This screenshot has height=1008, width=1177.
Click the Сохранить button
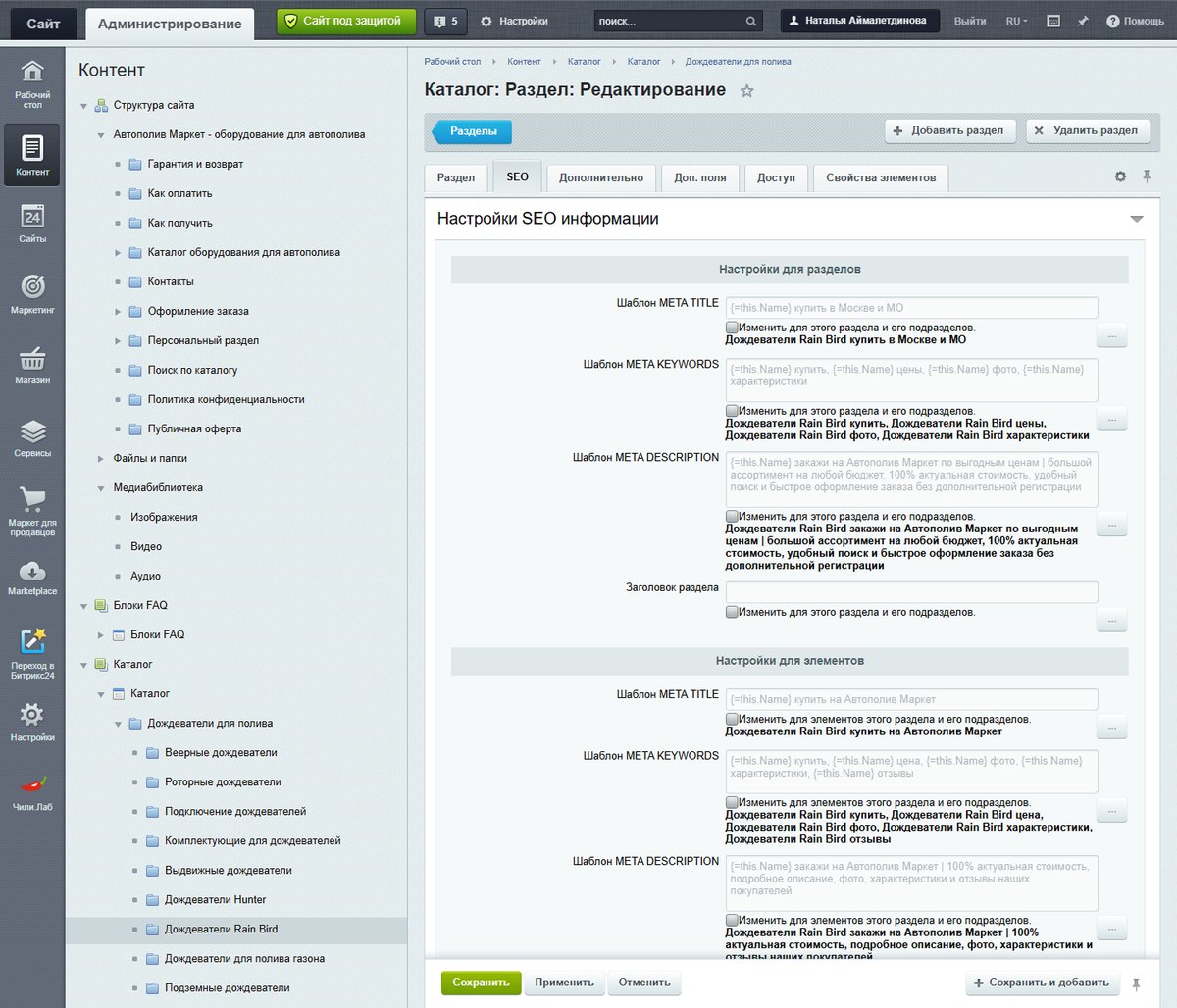tap(481, 983)
